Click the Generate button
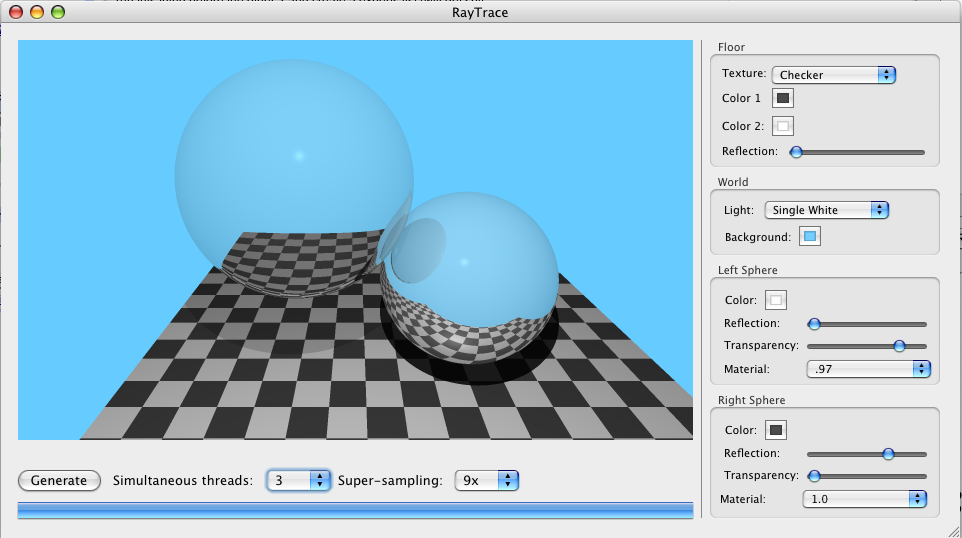962x538 pixels. [x=59, y=481]
